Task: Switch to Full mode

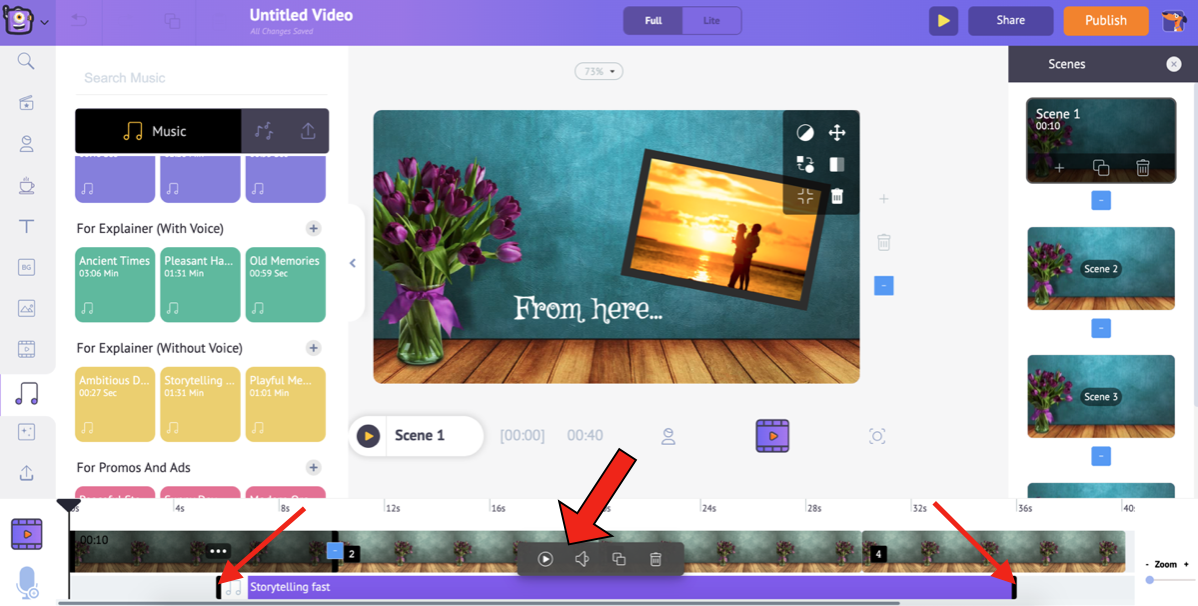Action: coord(653,20)
